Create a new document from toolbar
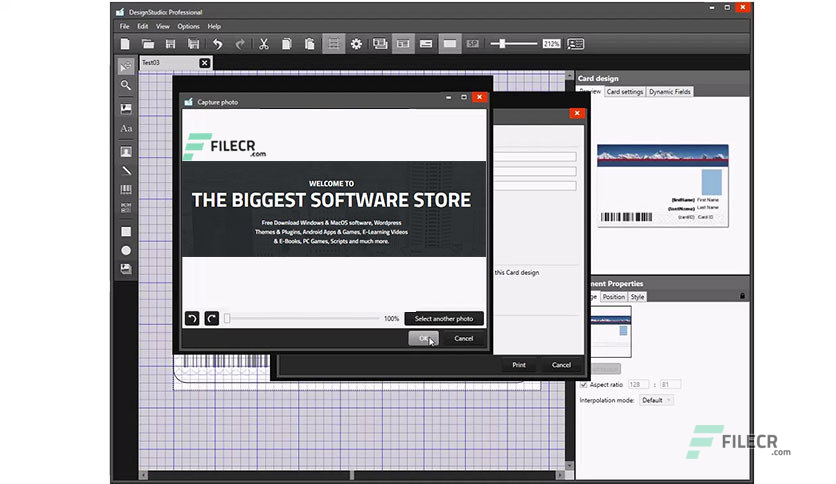The width and height of the screenshot is (836, 484). coord(125,44)
